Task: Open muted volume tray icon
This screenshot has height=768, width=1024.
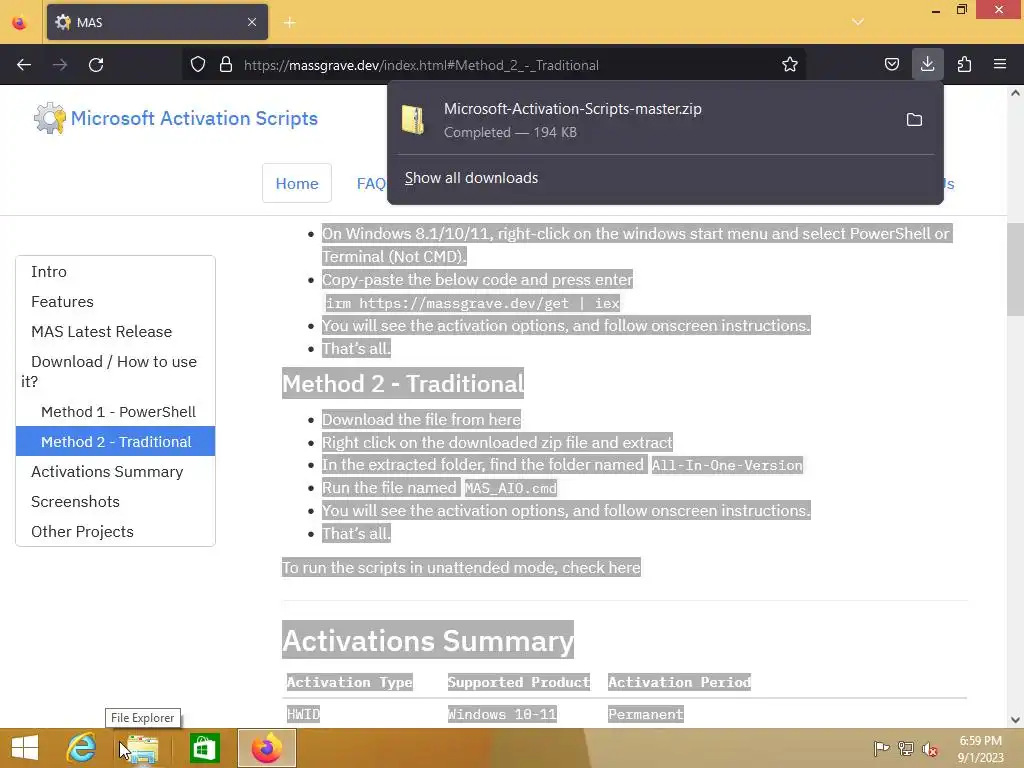Action: 930,749
